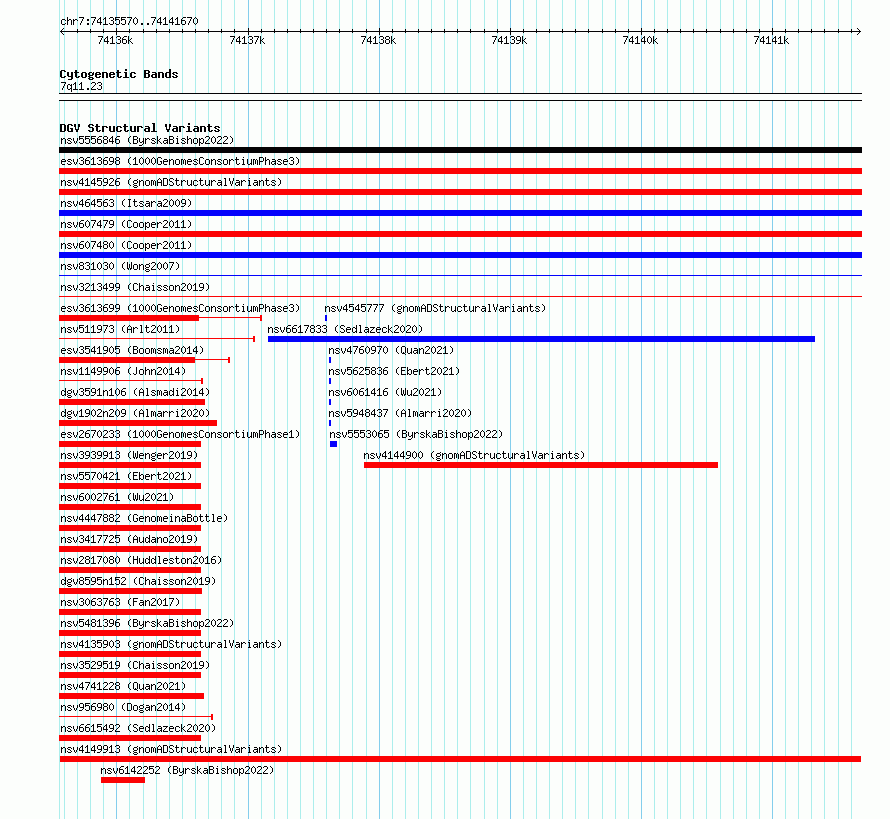Click the blue nsv6617833 variant bar

point(541,339)
